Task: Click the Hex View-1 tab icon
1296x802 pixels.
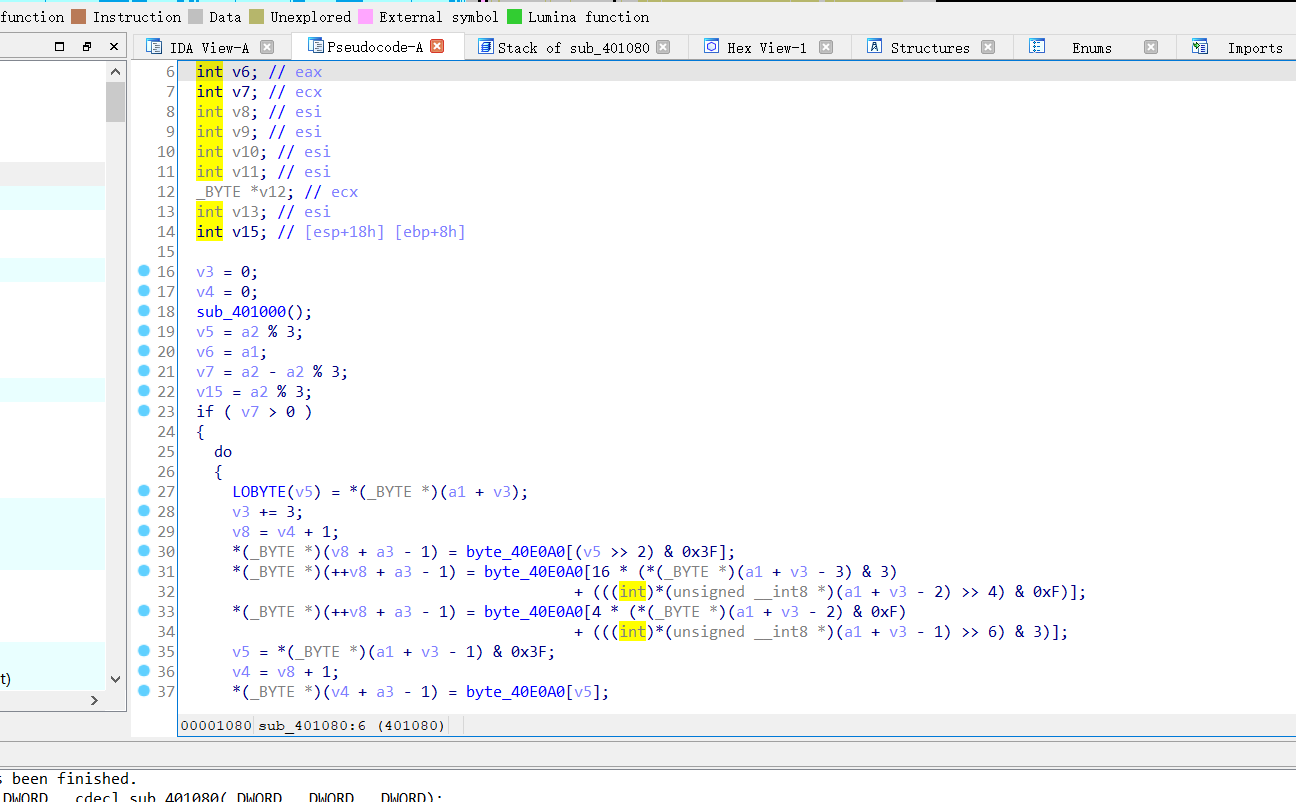Action: pyautogui.click(x=711, y=47)
